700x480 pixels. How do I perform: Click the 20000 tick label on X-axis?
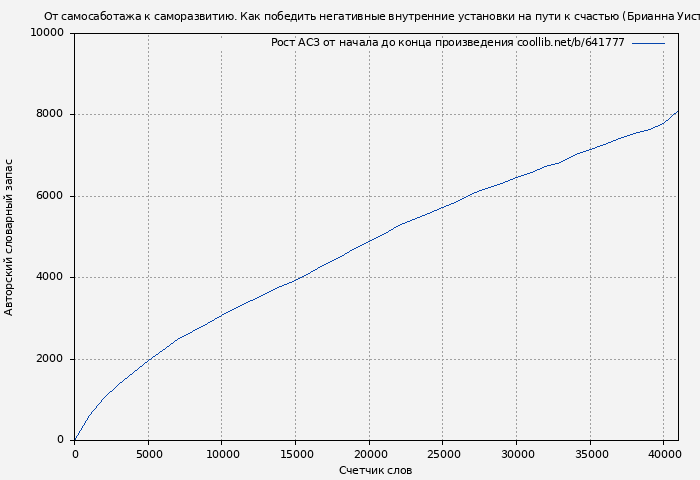pyautogui.click(x=369, y=453)
